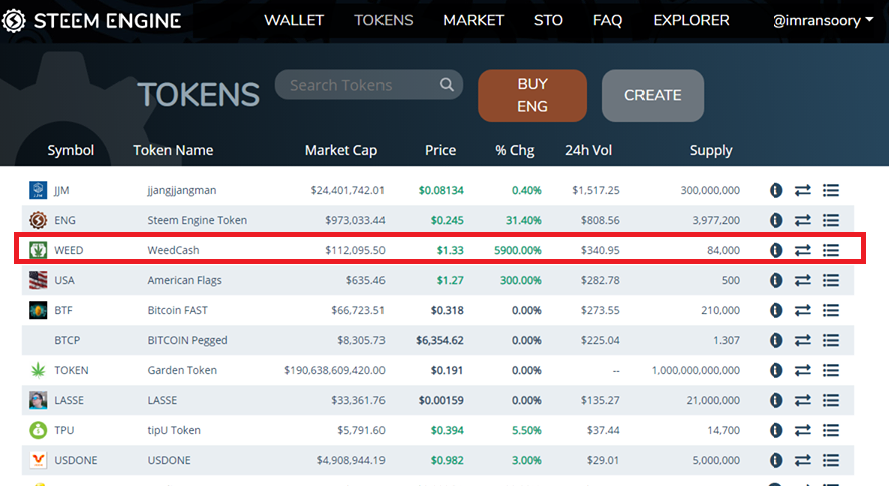Sort by 24h Vol column header
This screenshot has height=486, width=889.
589,150
